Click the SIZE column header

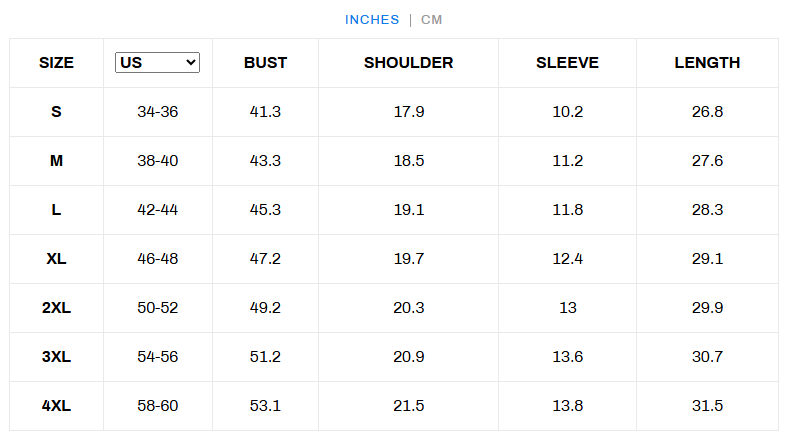56,63
